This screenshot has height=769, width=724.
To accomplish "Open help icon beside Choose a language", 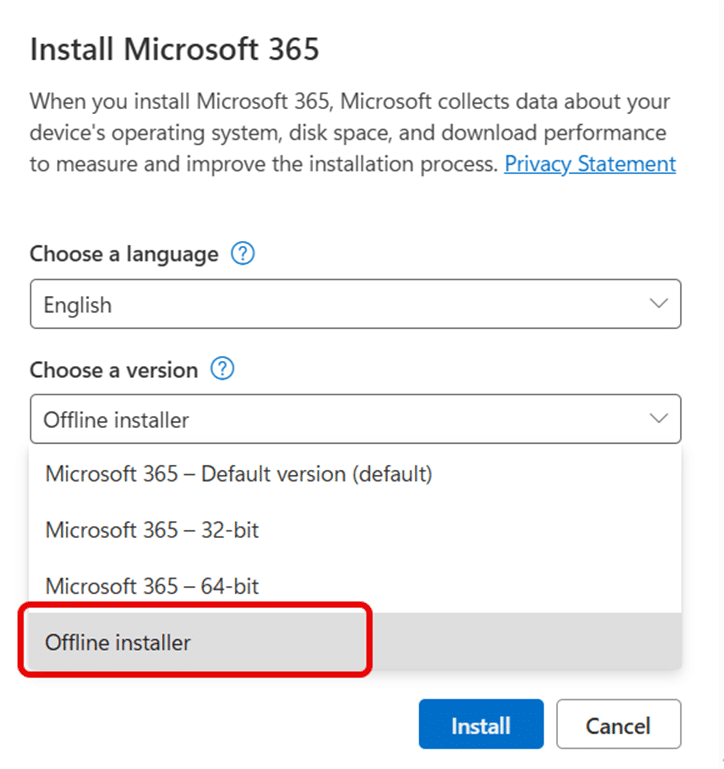I will click(x=242, y=254).
